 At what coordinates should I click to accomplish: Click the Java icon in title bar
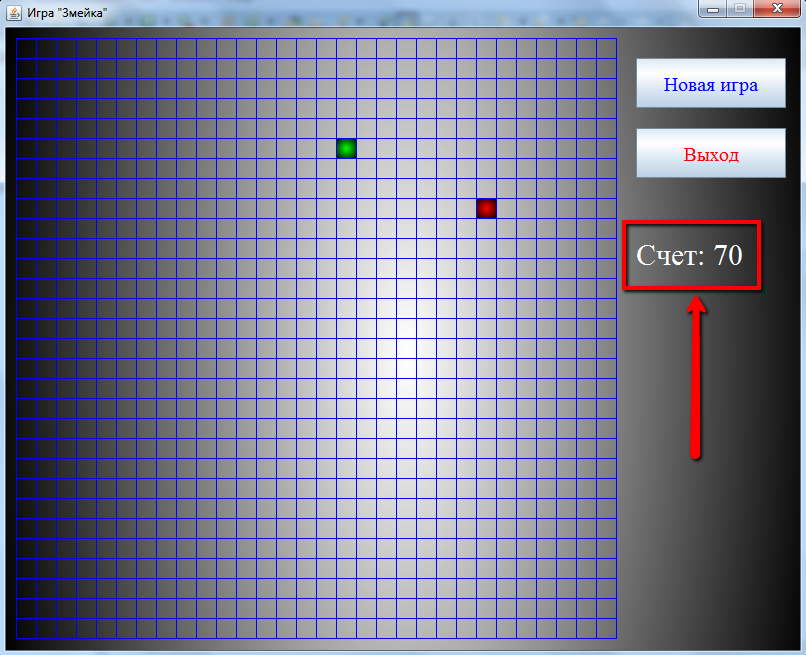coord(14,12)
